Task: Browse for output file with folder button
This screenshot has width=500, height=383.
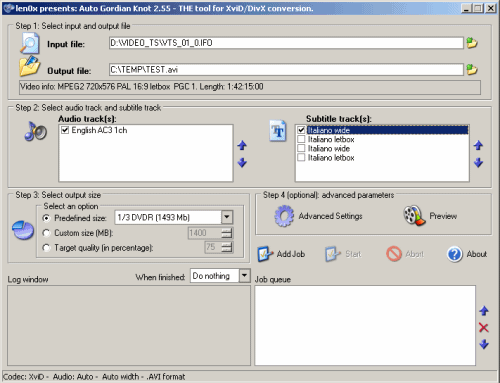Action: tap(472, 70)
